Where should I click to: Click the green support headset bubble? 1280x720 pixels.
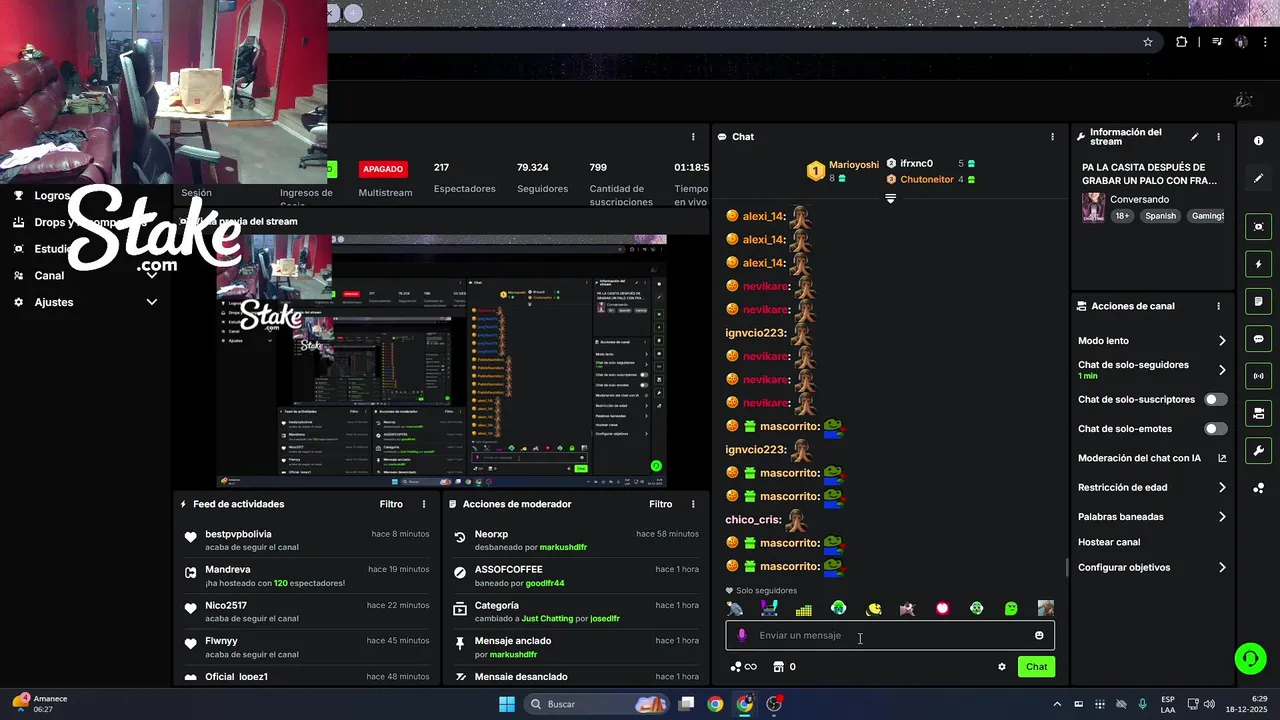click(1249, 658)
